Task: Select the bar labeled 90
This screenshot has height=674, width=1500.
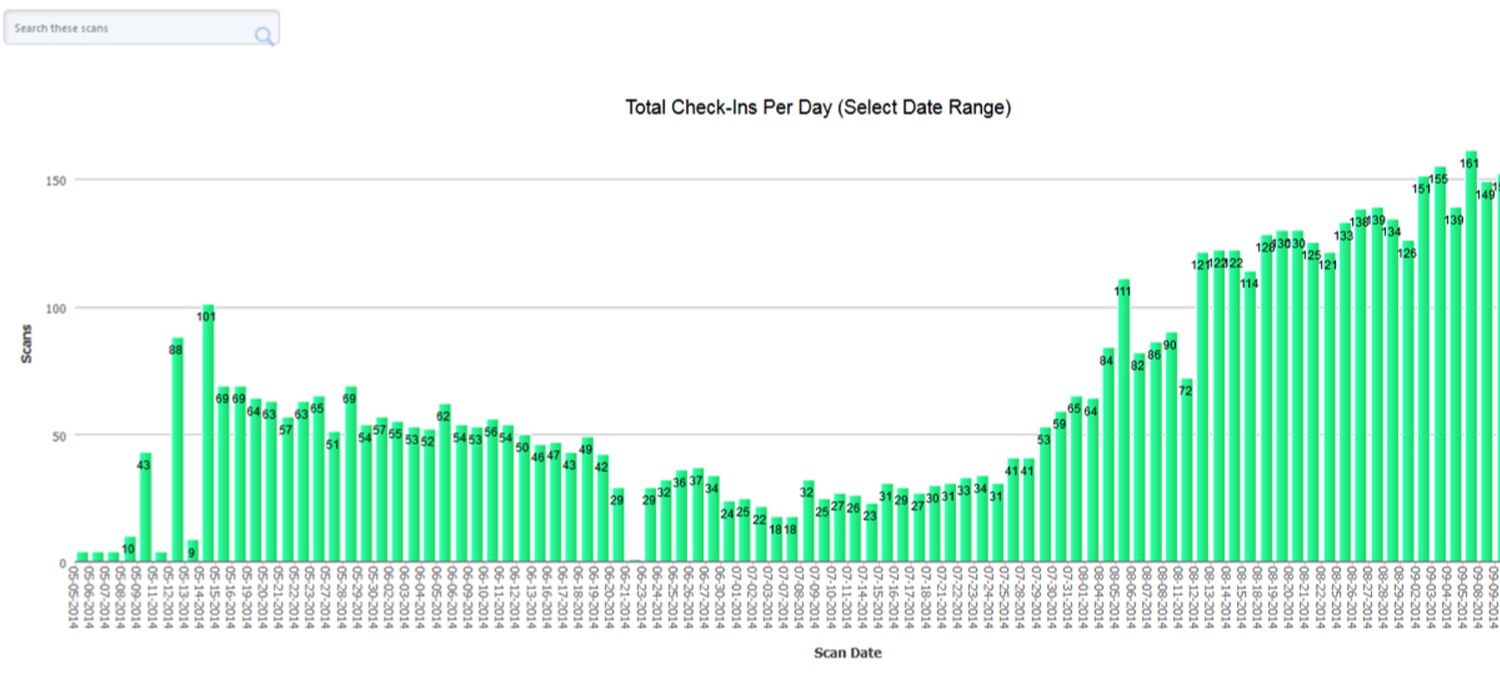Action: coord(1171,448)
